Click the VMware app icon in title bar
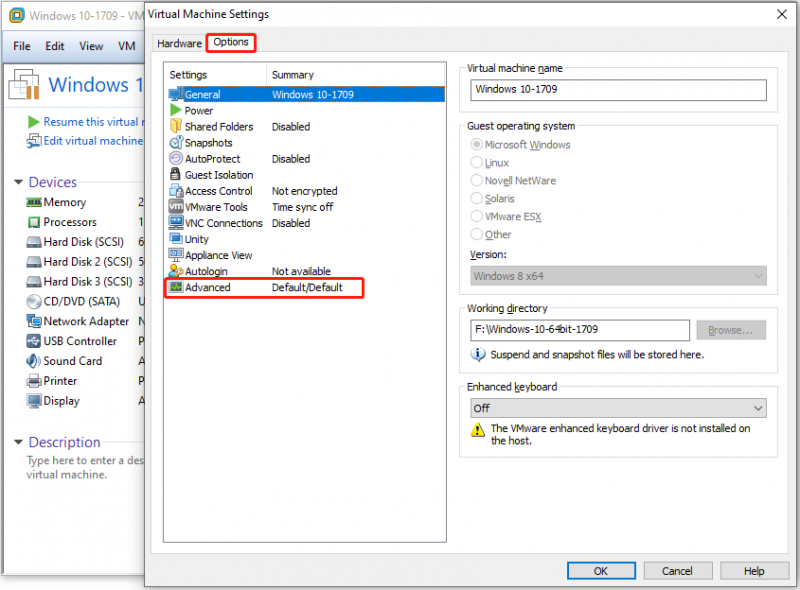This screenshot has height=590, width=800. [x=17, y=15]
